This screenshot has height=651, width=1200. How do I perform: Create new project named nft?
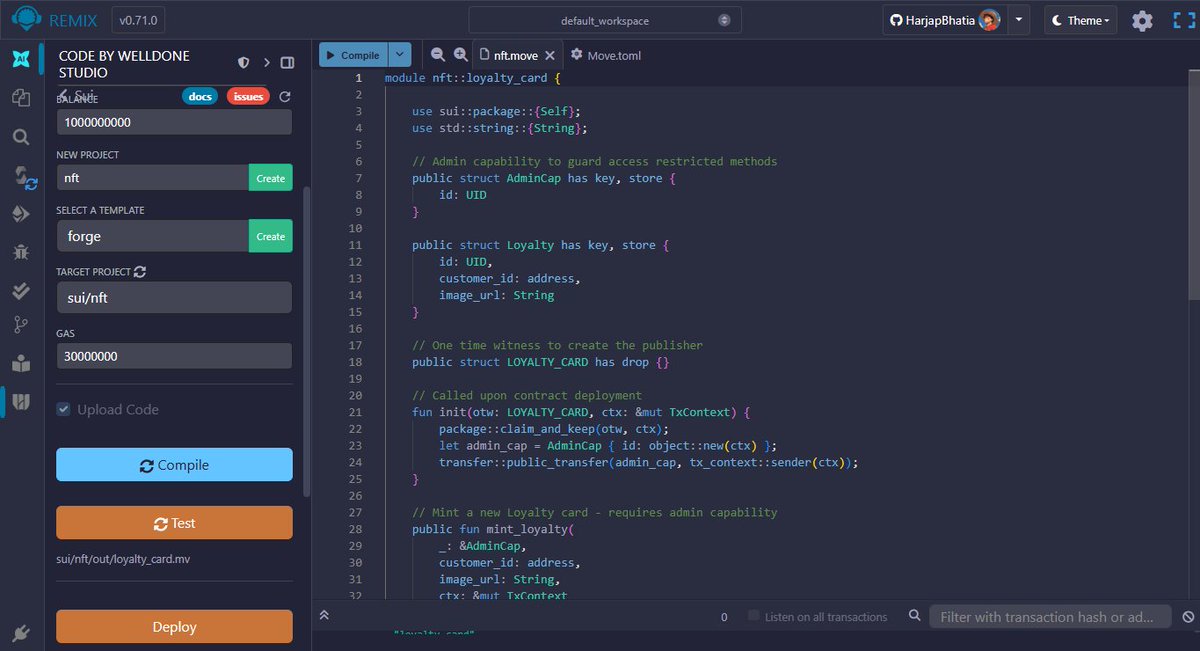click(270, 177)
